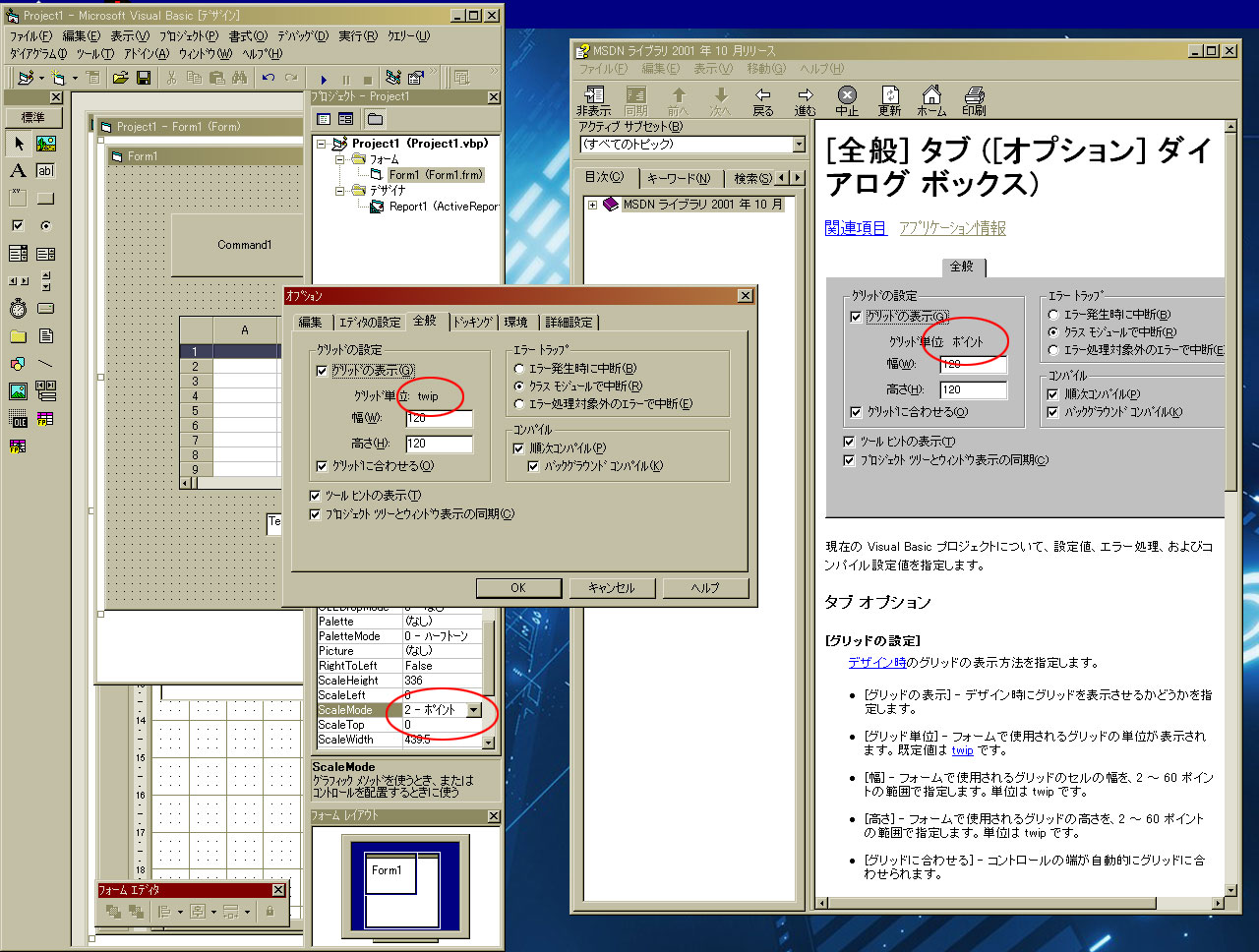Select the DirListBox folder tool
The width and height of the screenshot is (1259, 952).
coord(19,336)
